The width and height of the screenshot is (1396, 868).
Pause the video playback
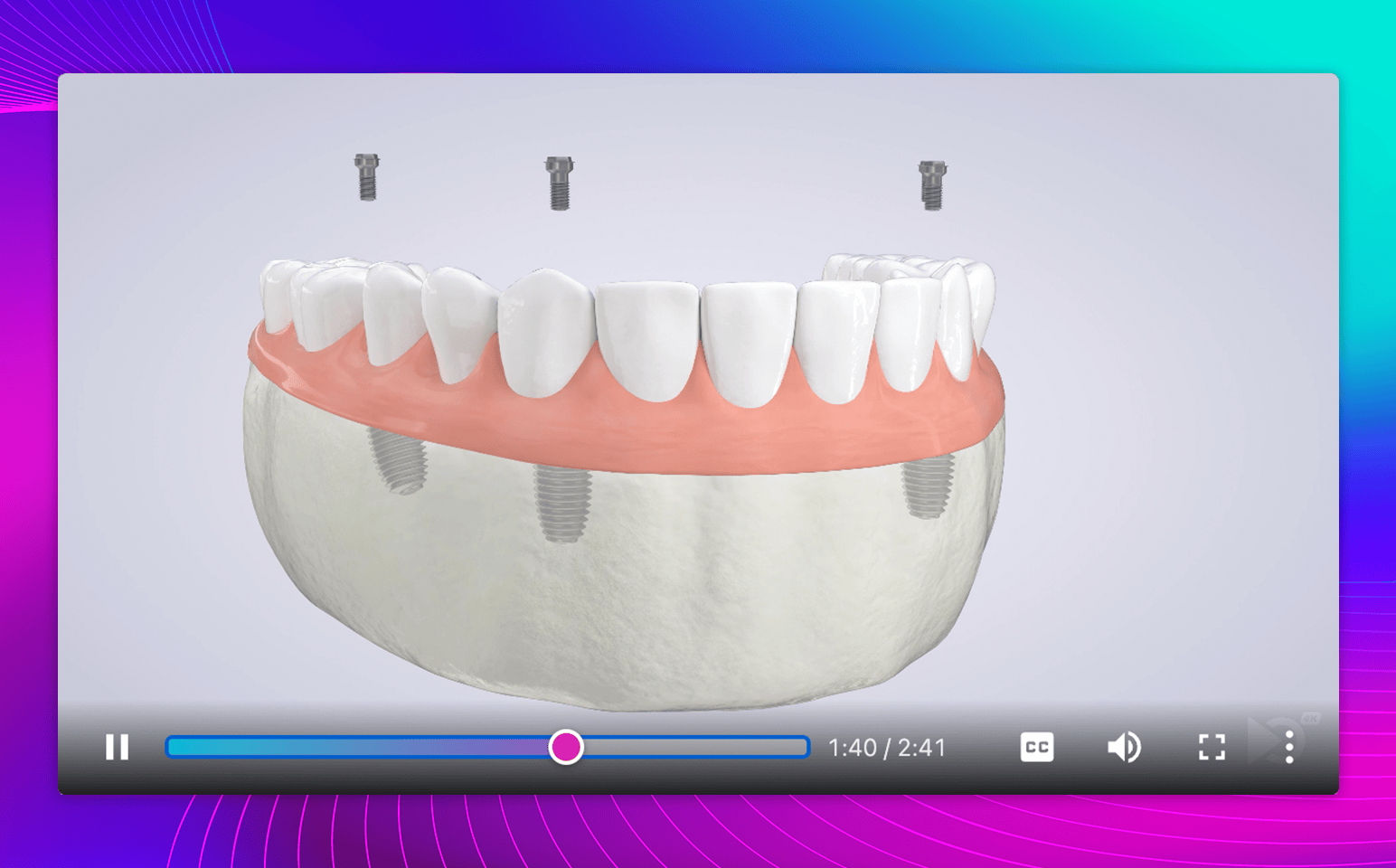117,747
